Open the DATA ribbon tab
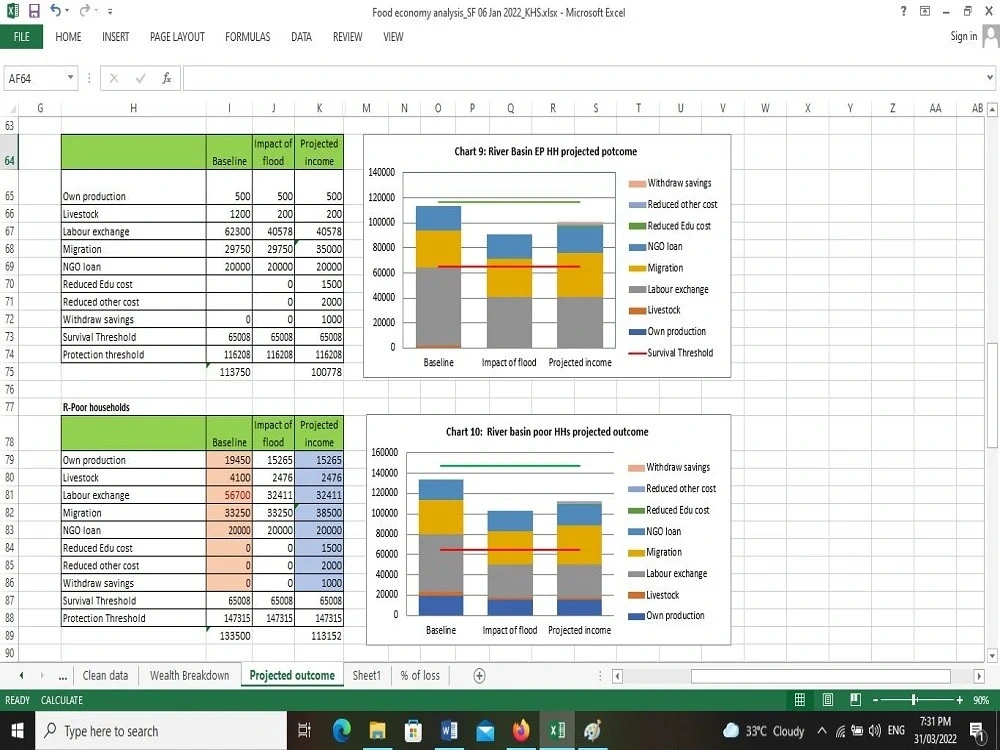 pyautogui.click(x=301, y=36)
